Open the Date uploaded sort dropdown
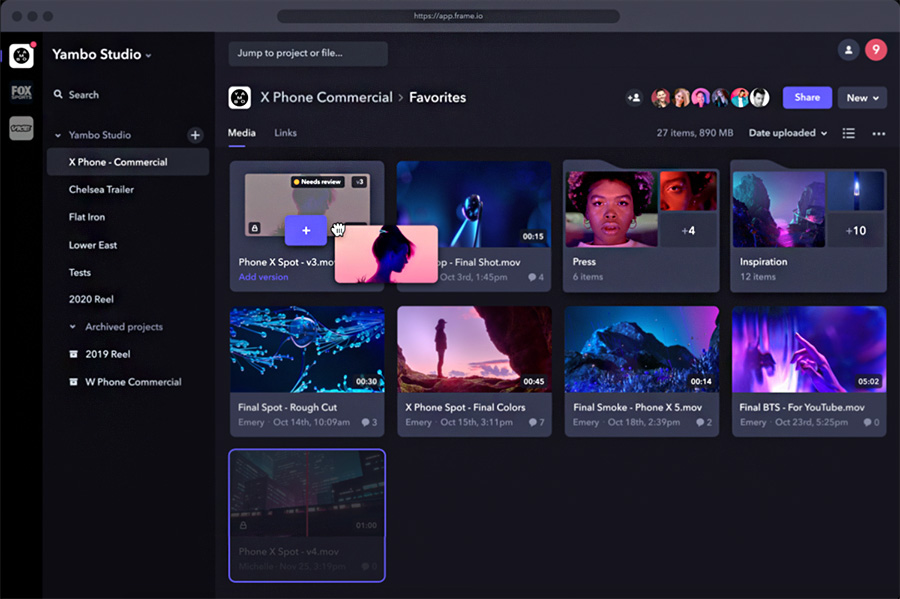The image size is (900, 599). (788, 133)
